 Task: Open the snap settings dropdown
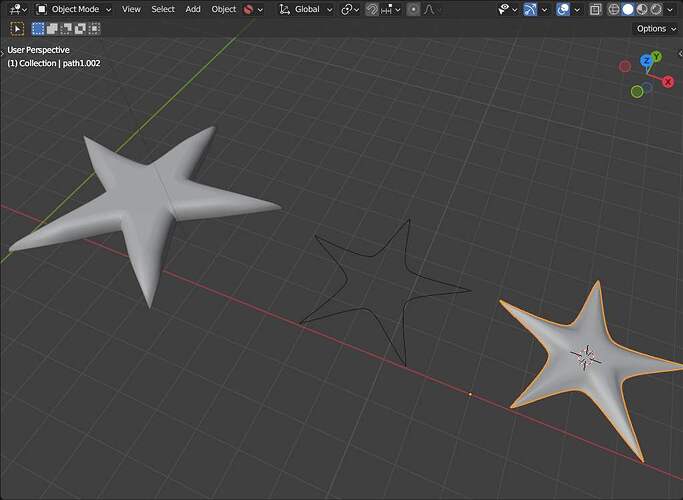(x=390, y=9)
